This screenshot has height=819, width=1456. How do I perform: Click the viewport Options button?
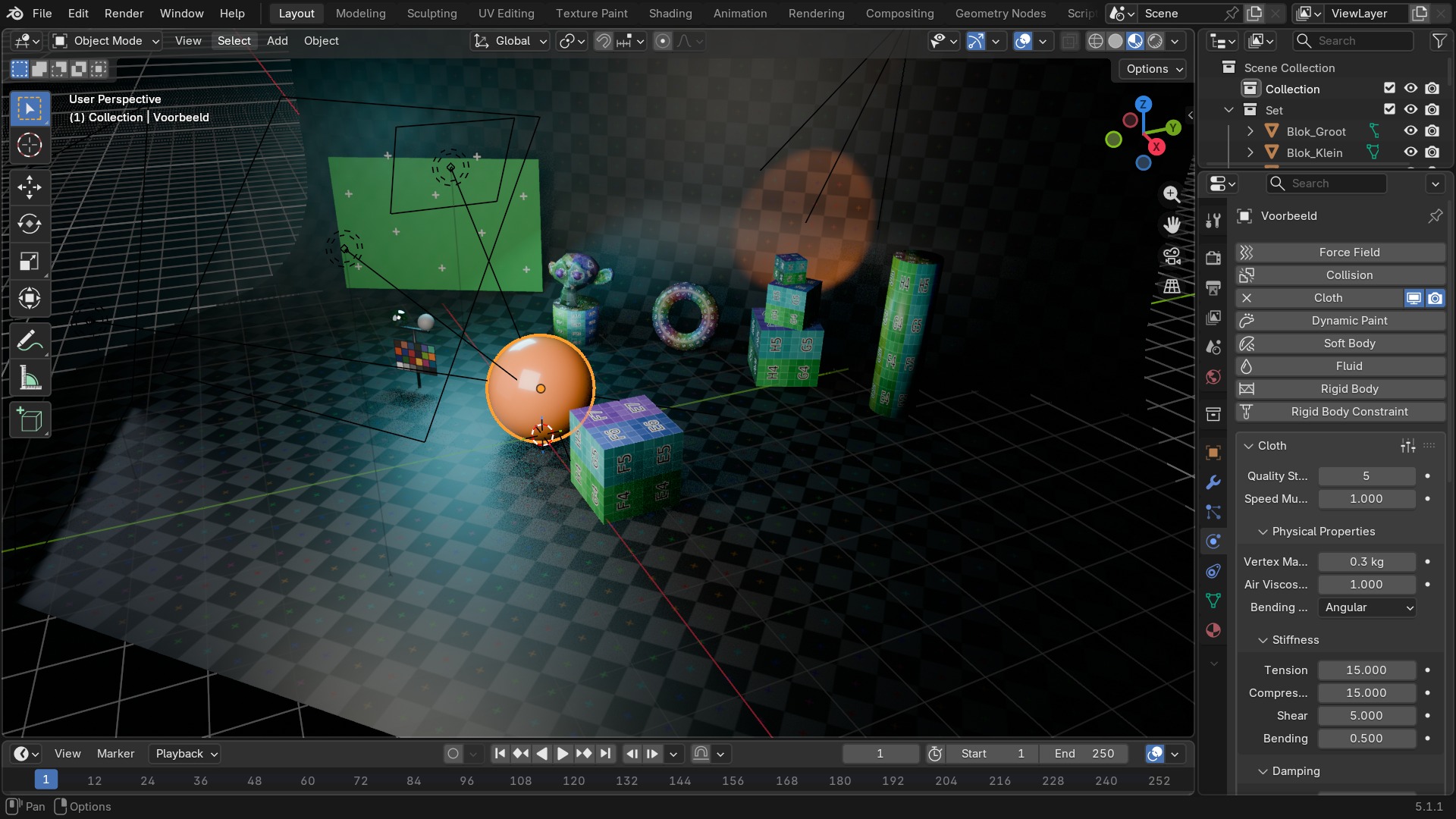1153,69
